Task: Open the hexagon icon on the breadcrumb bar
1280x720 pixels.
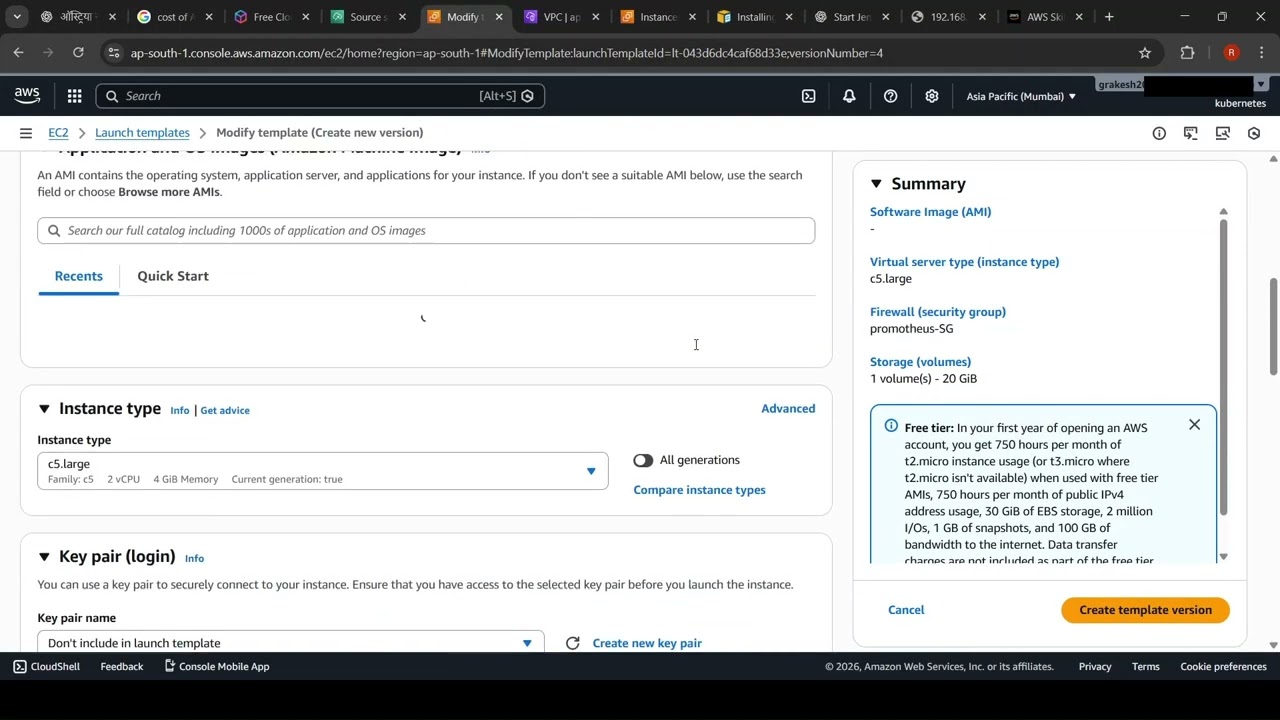Action: point(1254,133)
